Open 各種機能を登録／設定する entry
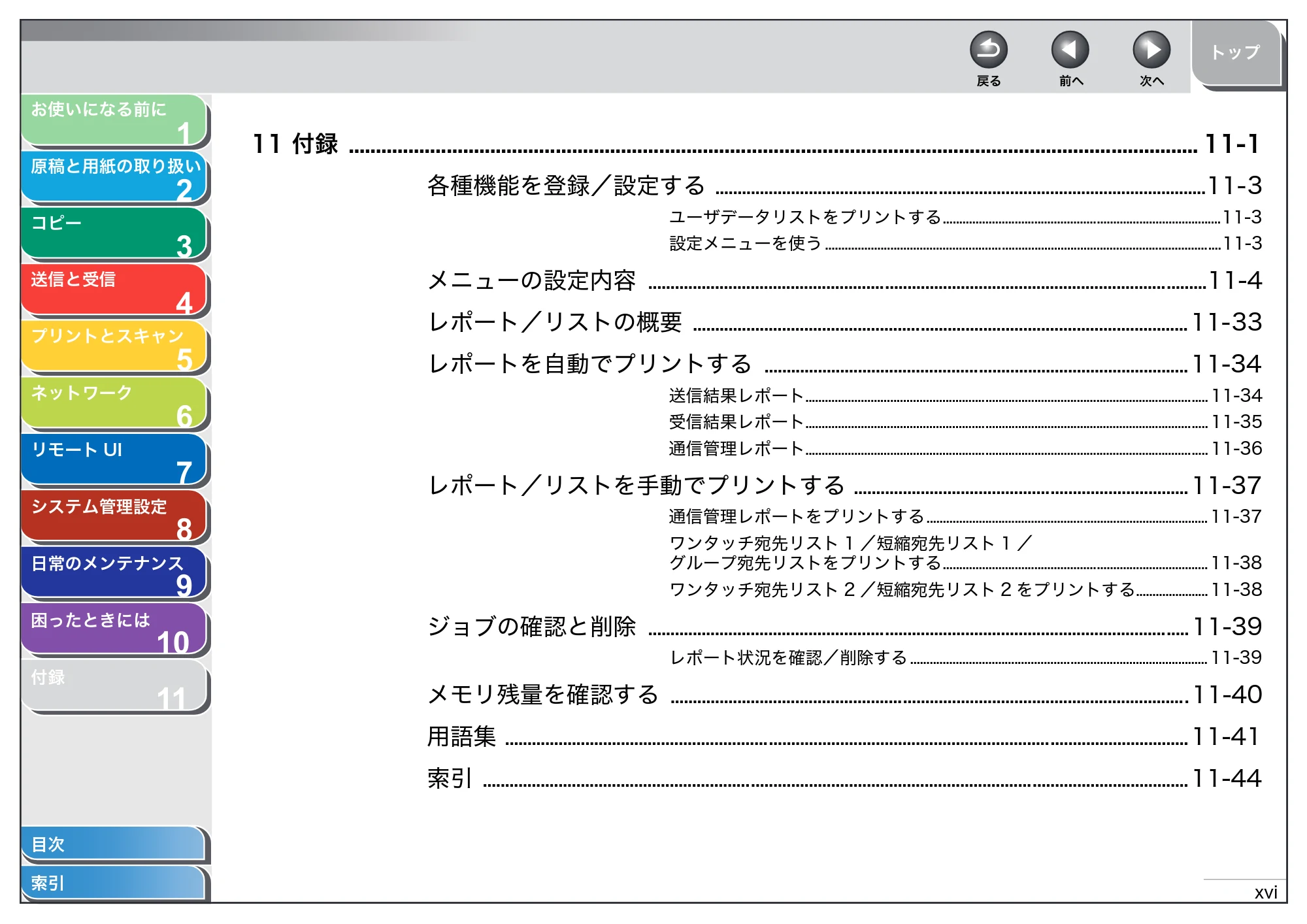 [844, 186]
